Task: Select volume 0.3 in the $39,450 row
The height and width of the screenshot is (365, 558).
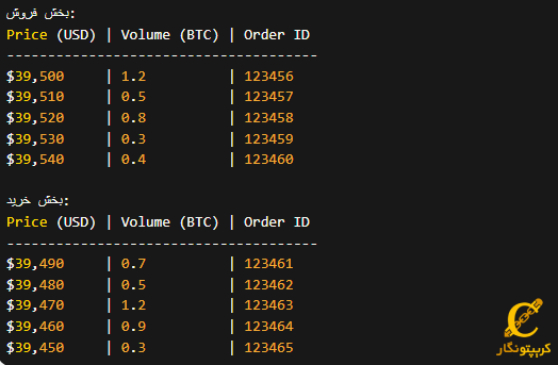Action: pyautogui.click(x=133, y=348)
